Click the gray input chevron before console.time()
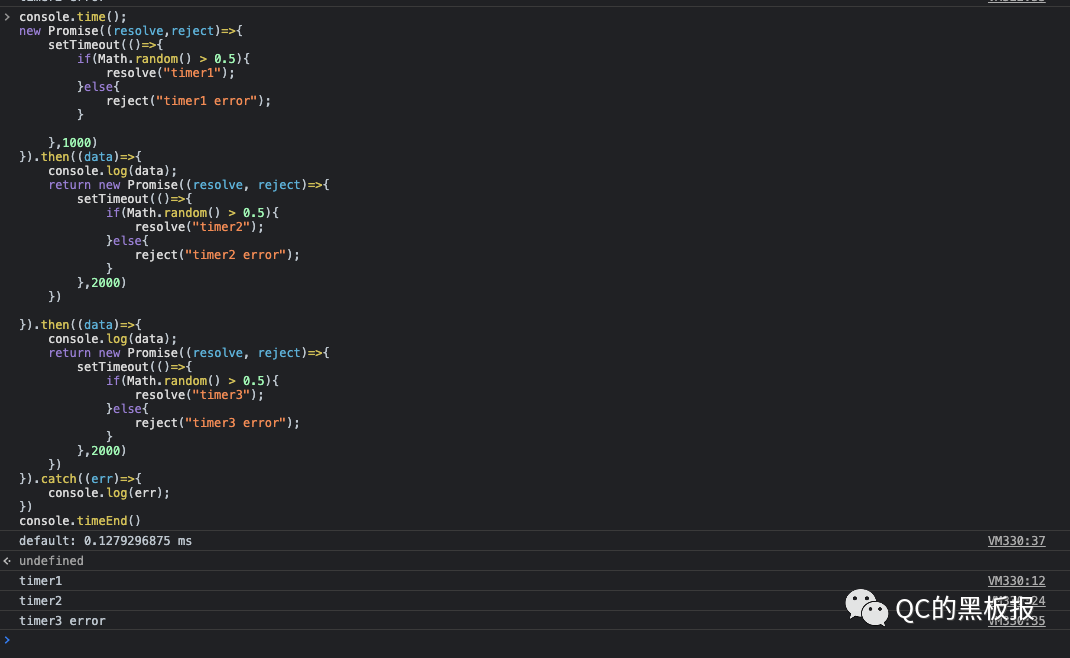This screenshot has width=1070, height=658. pyautogui.click(x=7, y=16)
